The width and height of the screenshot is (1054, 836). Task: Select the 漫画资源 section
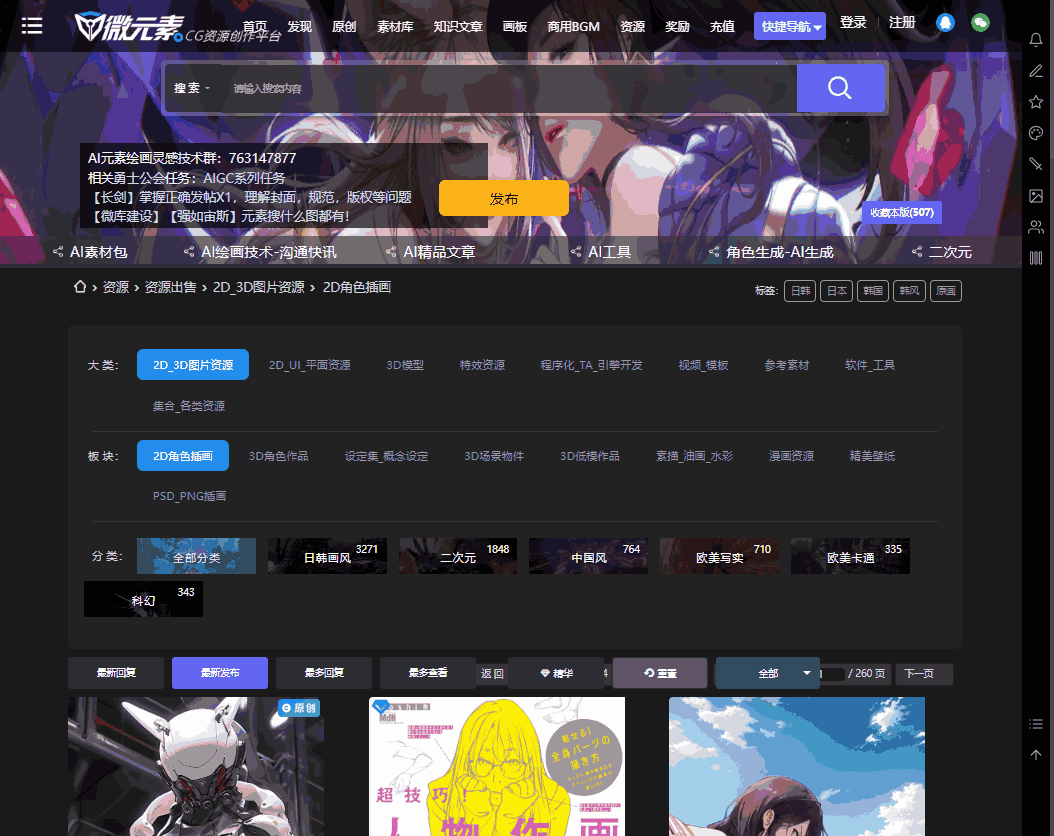[792, 456]
